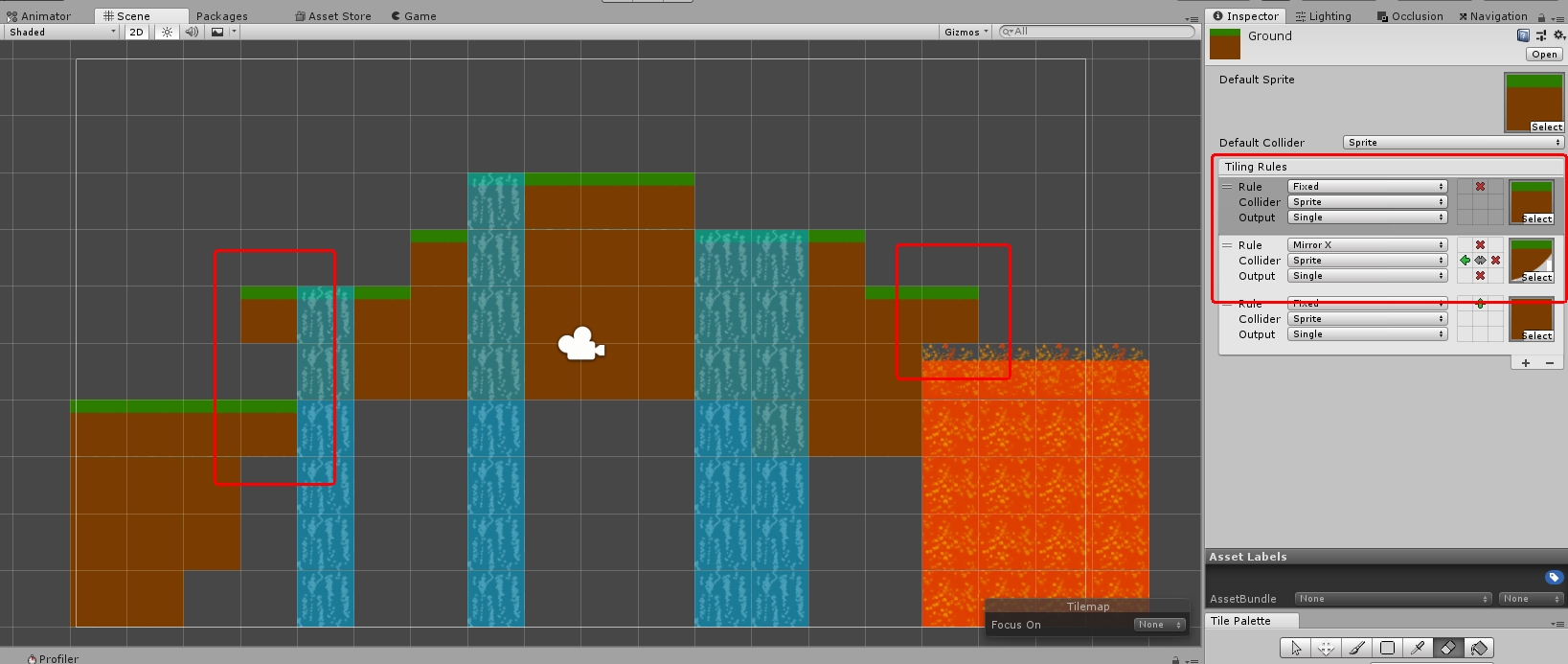Switch to the Navigation tab
The width and height of the screenshot is (1568, 664).
1492,16
